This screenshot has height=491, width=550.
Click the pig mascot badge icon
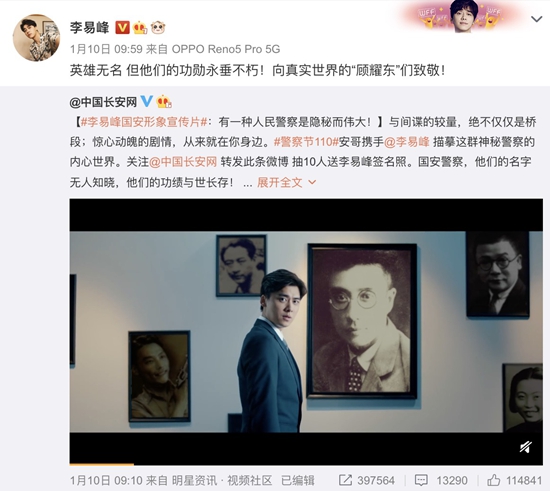click(158, 27)
